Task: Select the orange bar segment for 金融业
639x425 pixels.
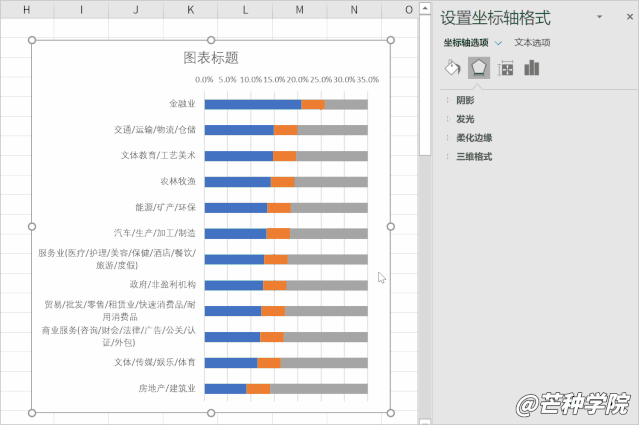Action: pyautogui.click(x=313, y=104)
